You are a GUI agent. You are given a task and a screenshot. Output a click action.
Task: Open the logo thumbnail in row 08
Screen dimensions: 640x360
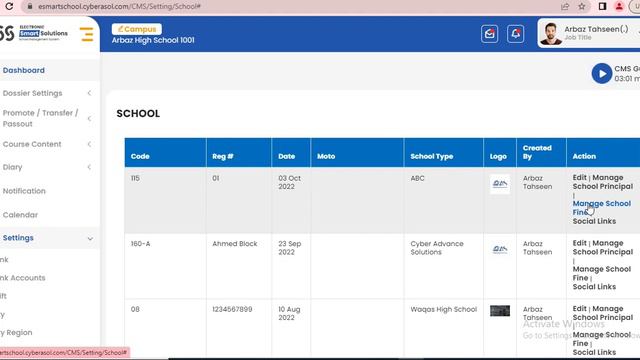pos(500,311)
